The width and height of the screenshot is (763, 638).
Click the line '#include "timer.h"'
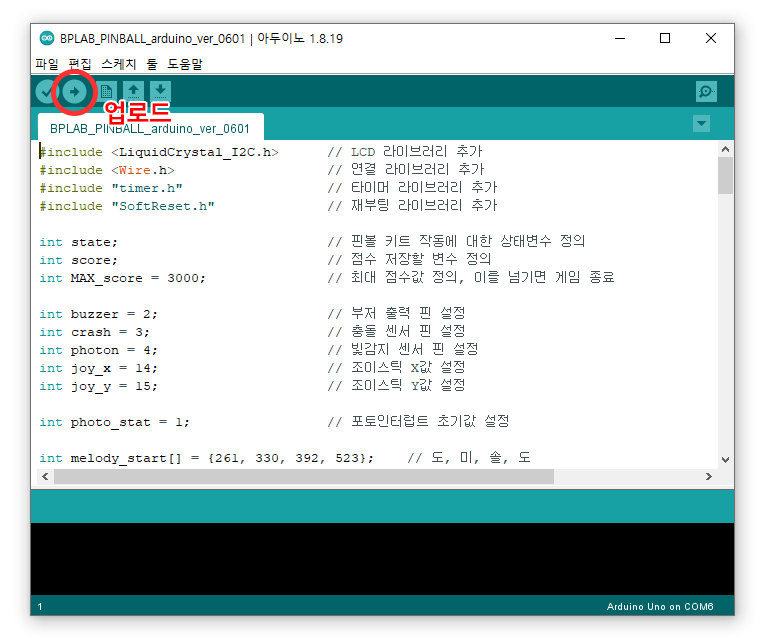(x=111, y=188)
